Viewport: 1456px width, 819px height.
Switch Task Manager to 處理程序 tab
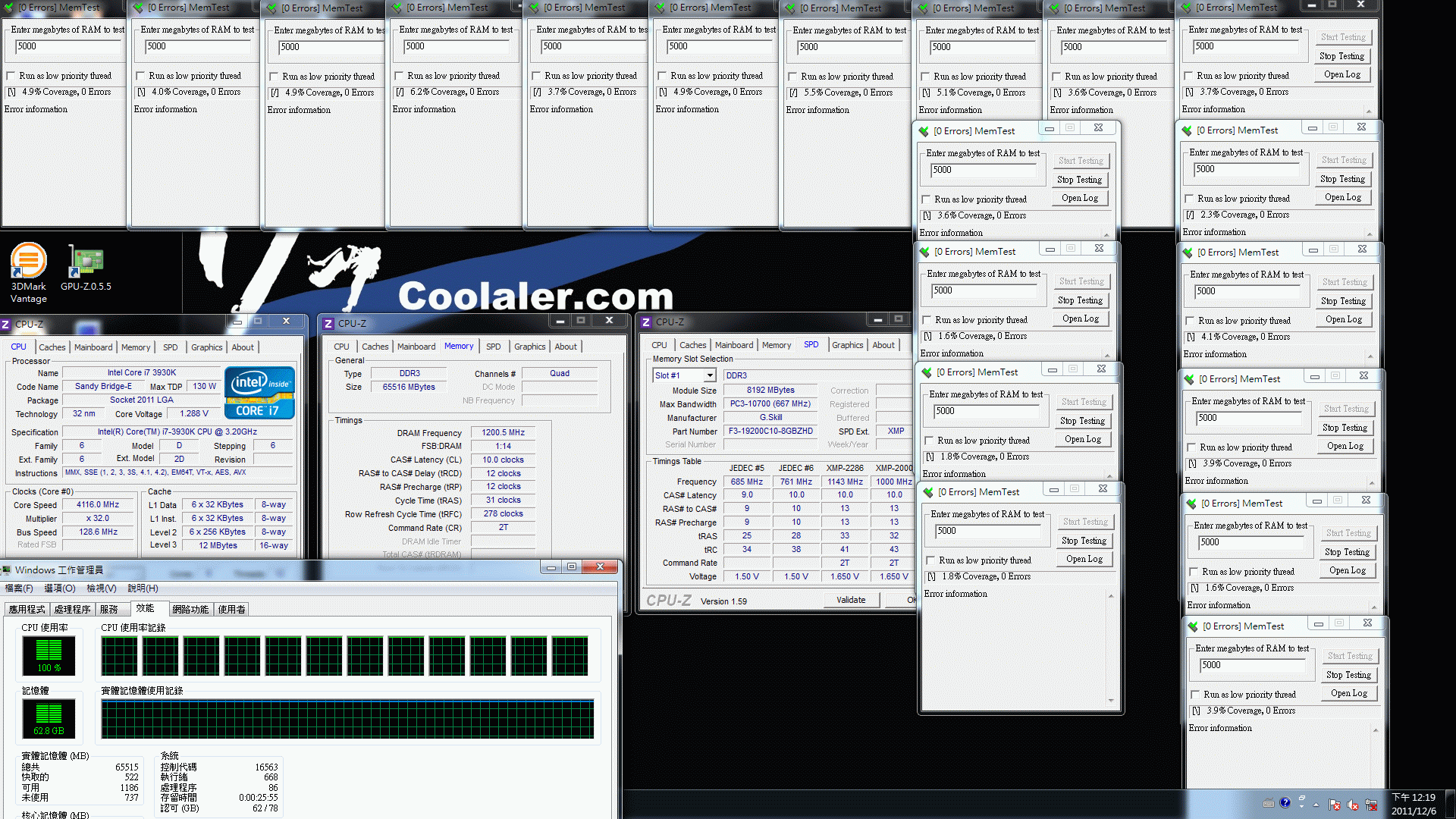click(72, 609)
